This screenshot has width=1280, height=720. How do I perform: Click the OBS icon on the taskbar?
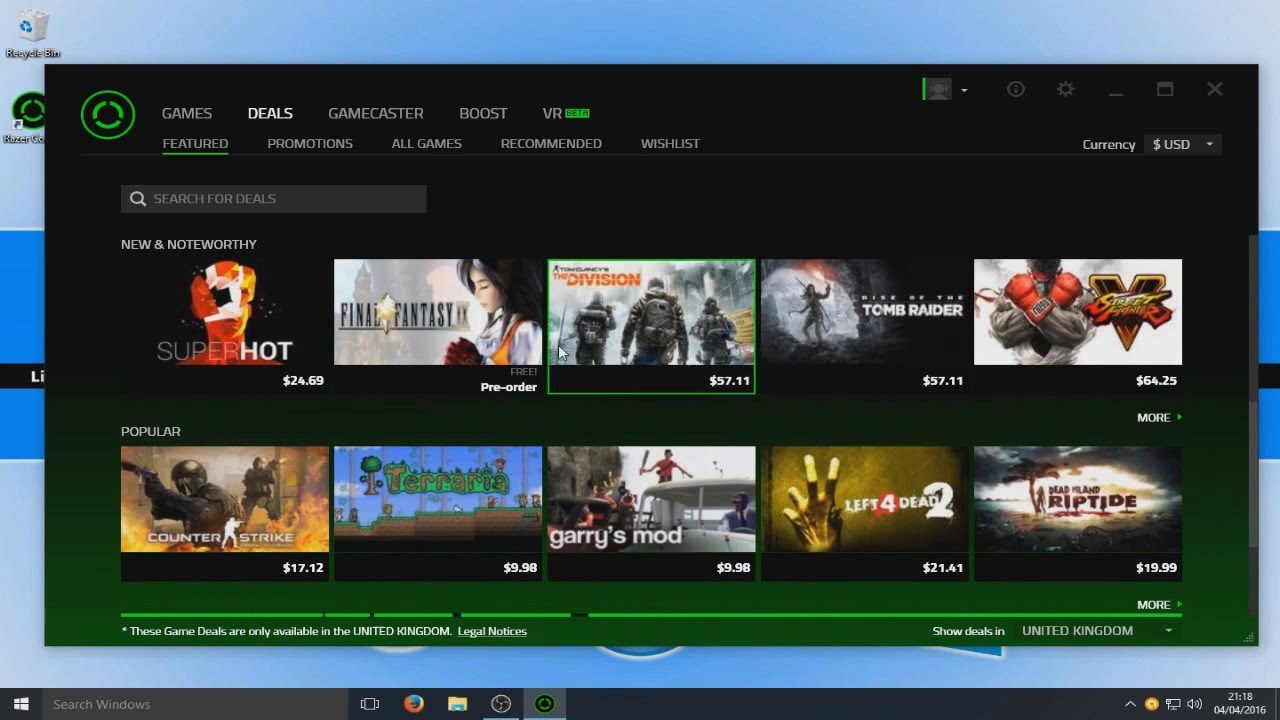(501, 704)
